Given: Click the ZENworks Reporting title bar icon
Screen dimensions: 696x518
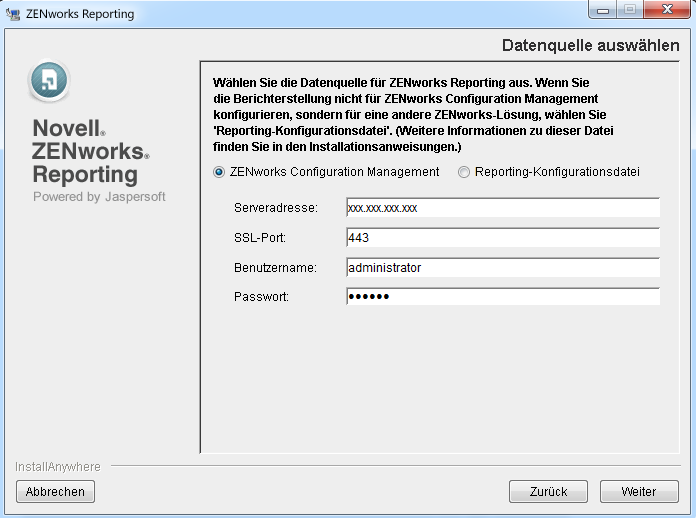Looking at the screenshot, I should 13,14.
